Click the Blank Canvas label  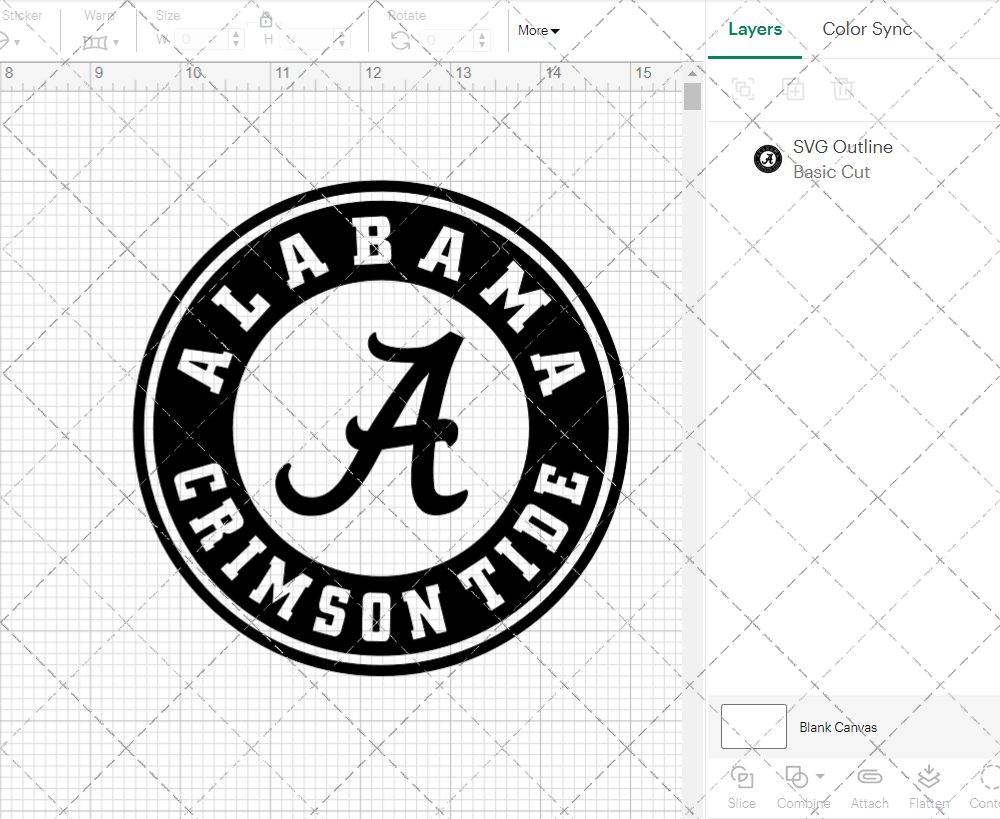[x=839, y=727]
